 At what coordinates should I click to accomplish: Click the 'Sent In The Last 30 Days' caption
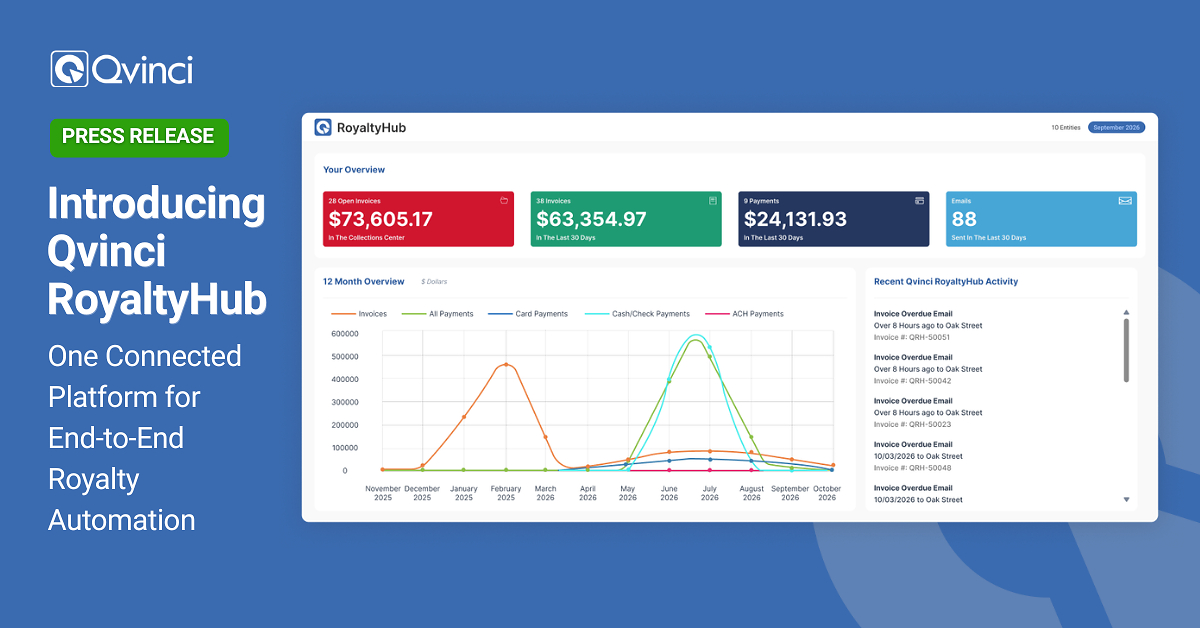pos(989,238)
